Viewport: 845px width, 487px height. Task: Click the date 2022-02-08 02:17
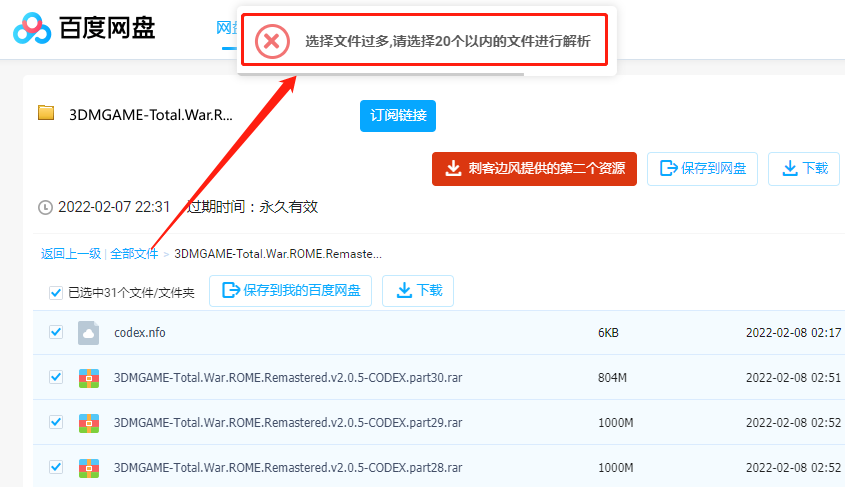[x=793, y=333]
